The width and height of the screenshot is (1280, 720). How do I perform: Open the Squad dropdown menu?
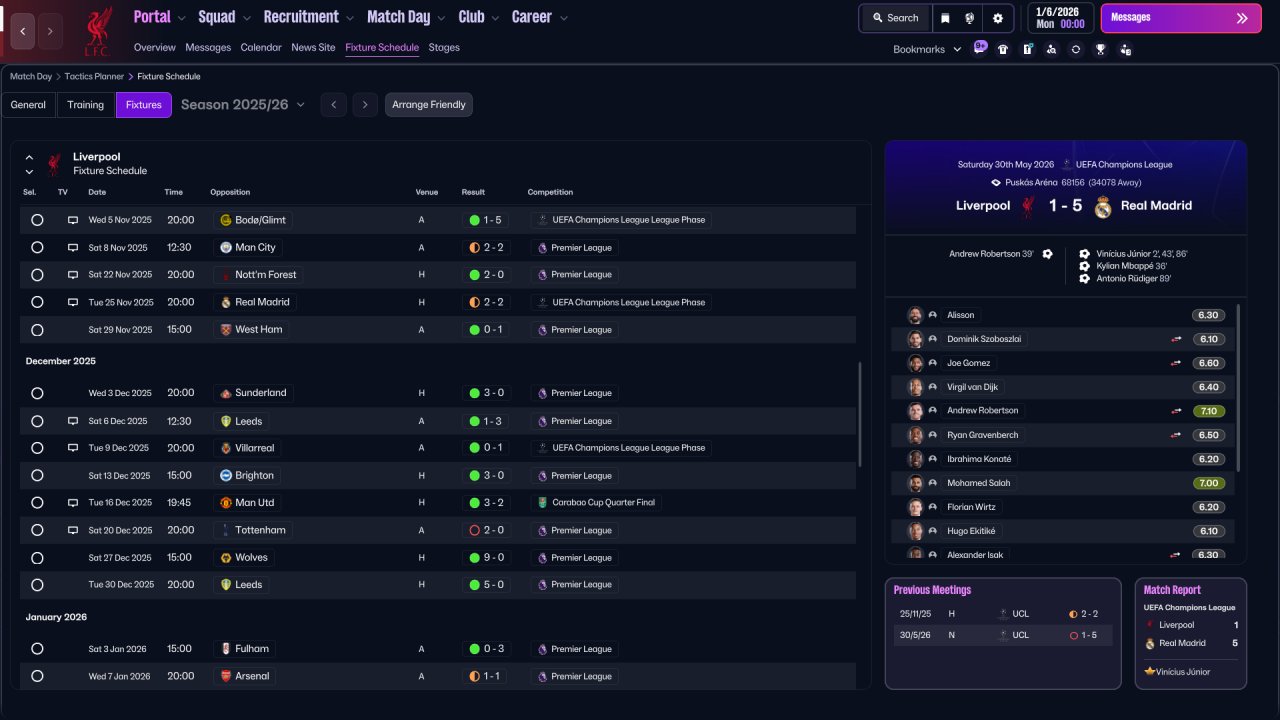pyautogui.click(x=225, y=17)
